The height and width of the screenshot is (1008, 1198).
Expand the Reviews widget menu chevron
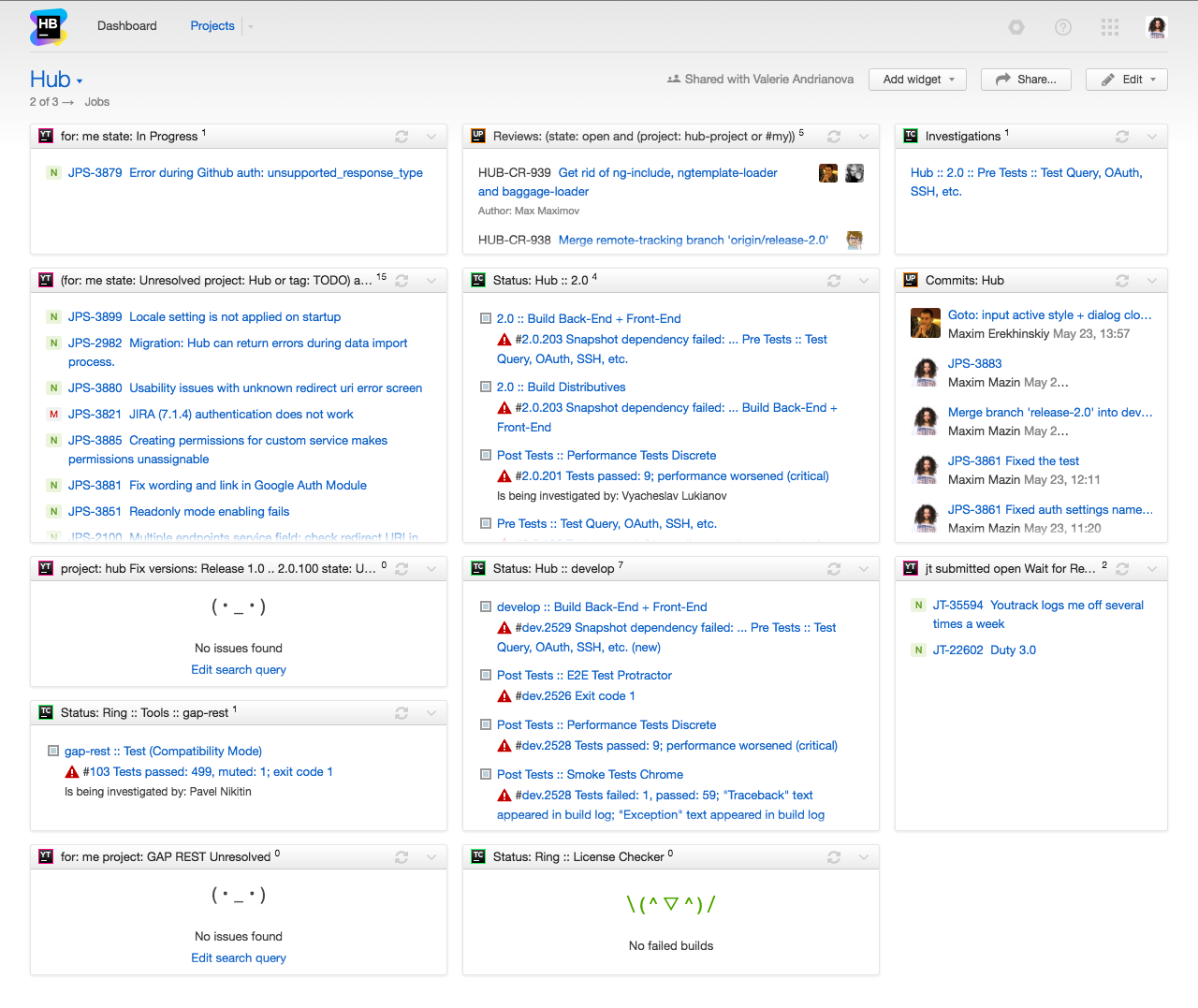pyautogui.click(x=864, y=137)
